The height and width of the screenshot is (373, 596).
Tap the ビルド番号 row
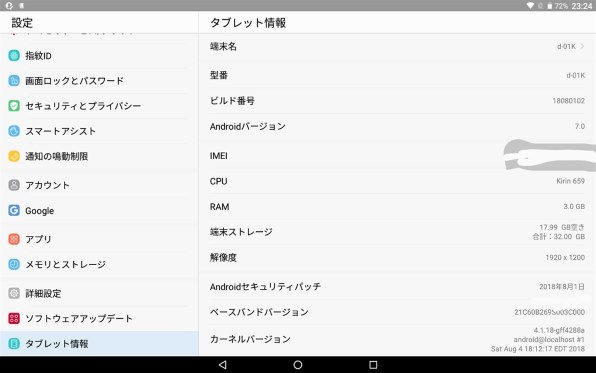397,101
